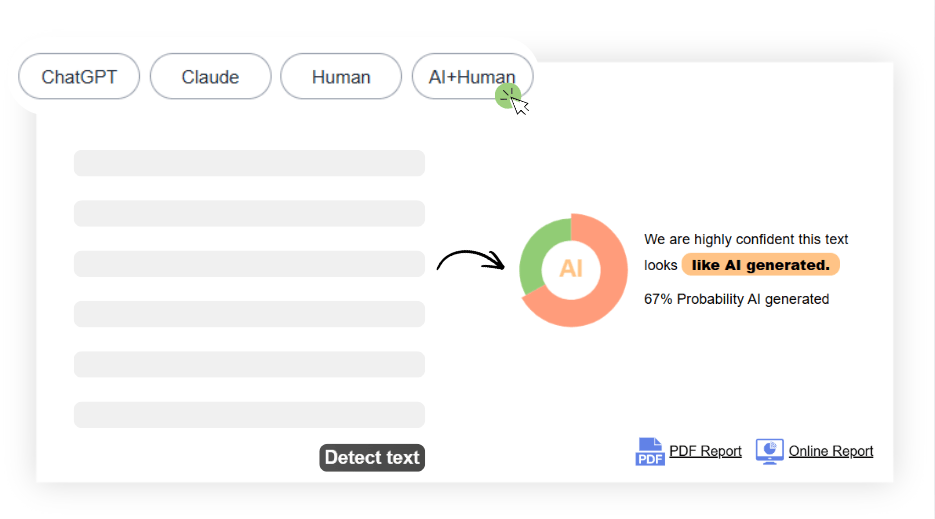The height and width of the screenshot is (519, 935).
Task: Click the '67% Probability AI generated' text
Action: (x=736, y=299)
